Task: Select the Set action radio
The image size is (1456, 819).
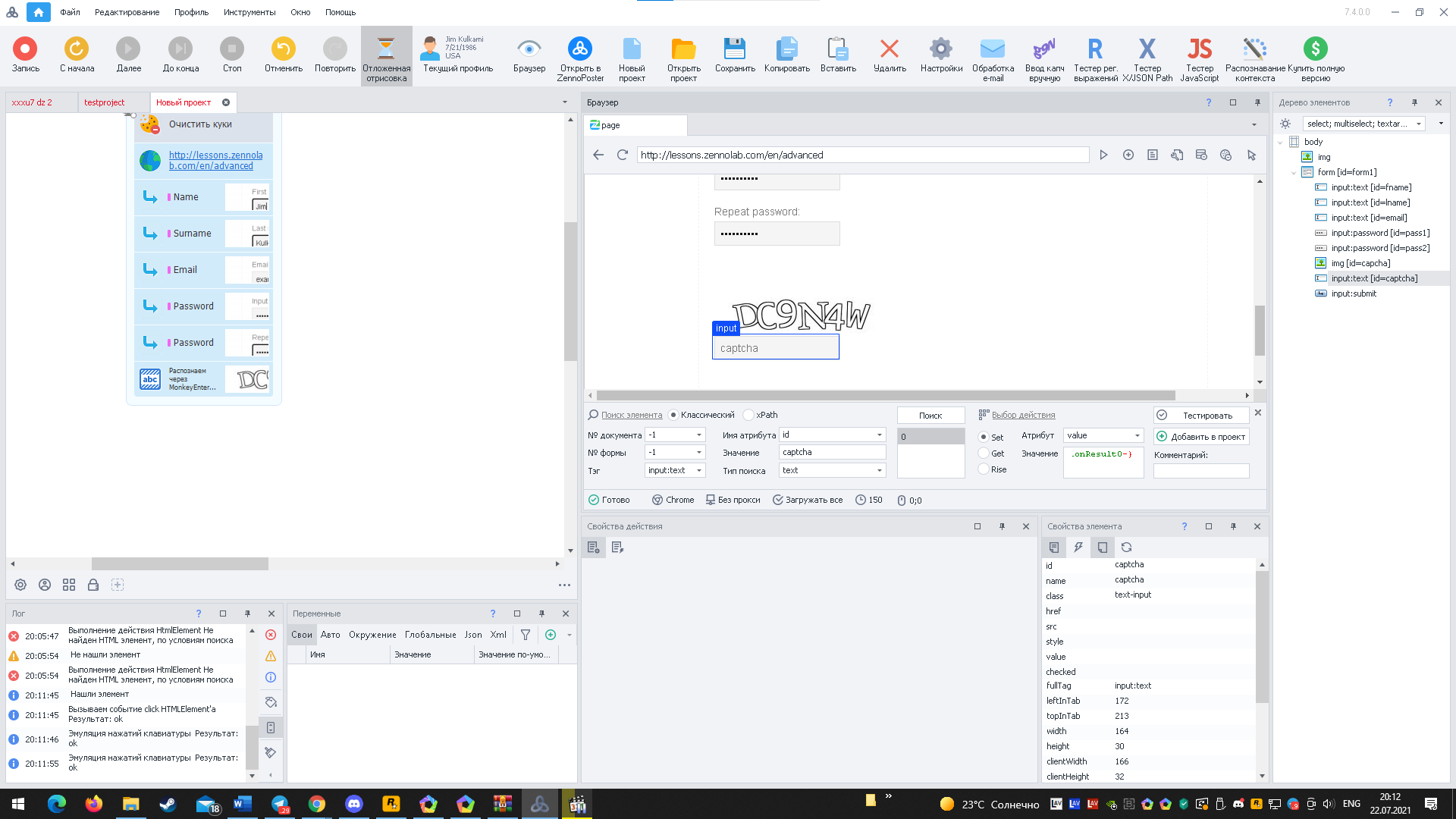Action: [984, 437]
